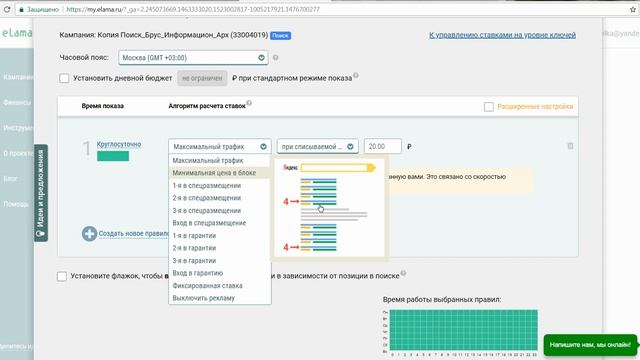
Task: Open 'О проекте' in the left sidebar
Action: (x=18, y=153)
